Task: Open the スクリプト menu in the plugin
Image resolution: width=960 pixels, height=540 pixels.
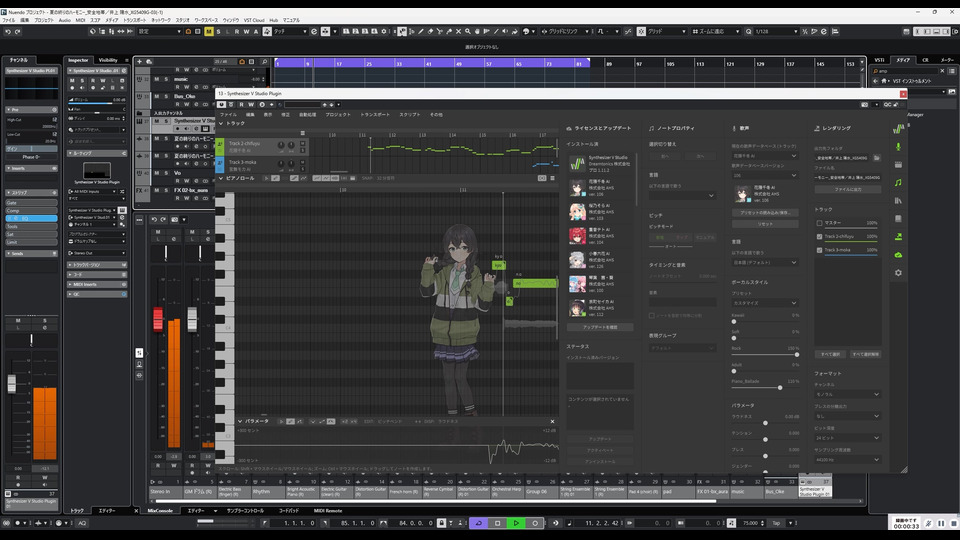Action: [x=410, y=115]
